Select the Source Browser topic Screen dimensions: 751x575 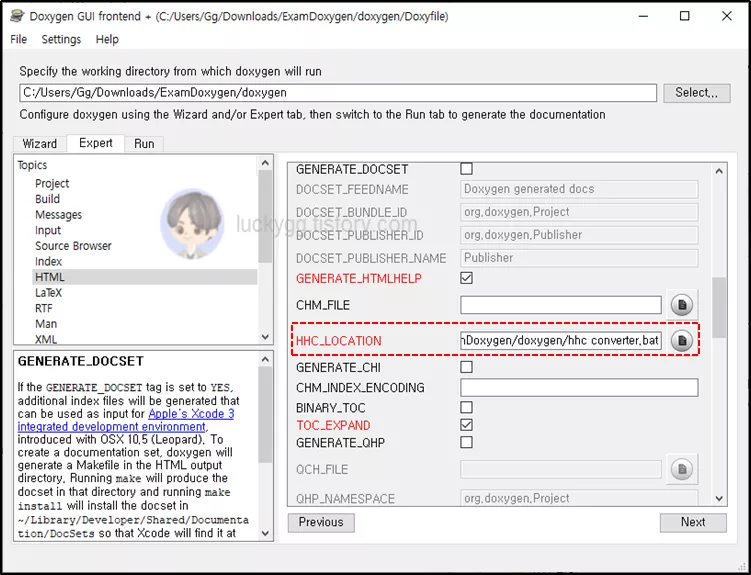pyautogui.click(x=73, y=246)
